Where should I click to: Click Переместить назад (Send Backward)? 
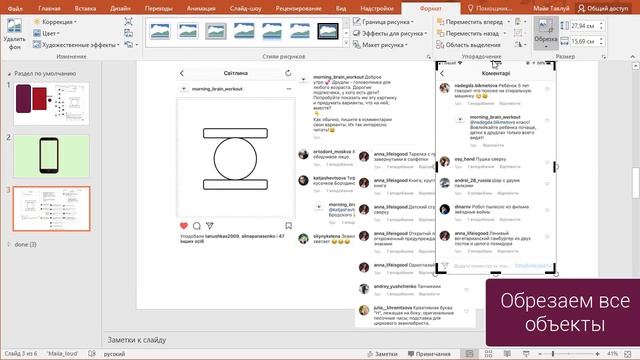468,33
